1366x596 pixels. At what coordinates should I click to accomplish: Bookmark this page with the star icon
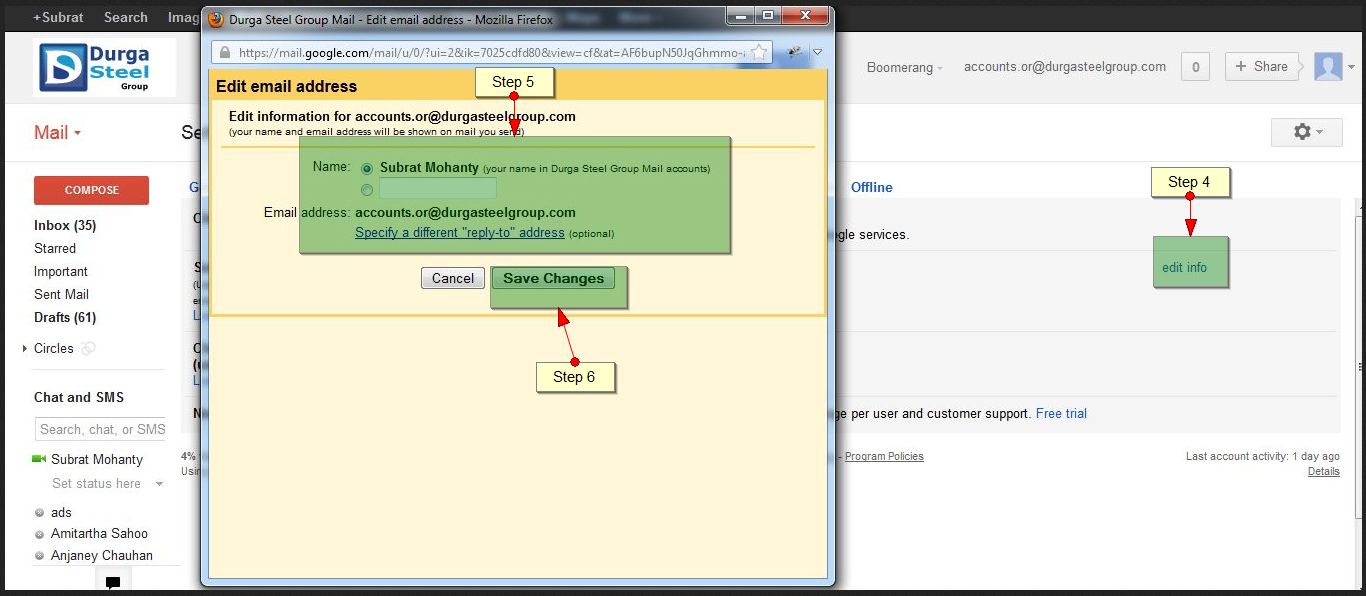[759, 52]
